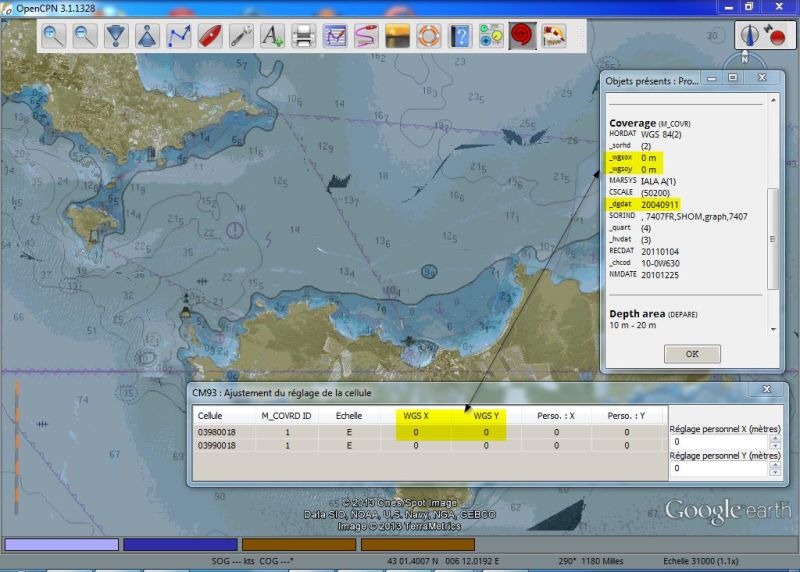
Task: Click the WGS Y column header
Action: tap(486, 416)
